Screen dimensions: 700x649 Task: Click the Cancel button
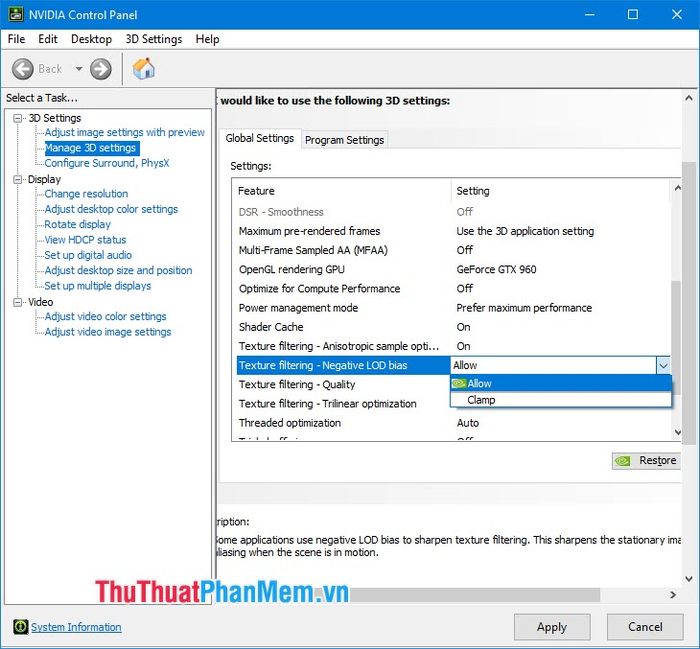click(645, 627)
